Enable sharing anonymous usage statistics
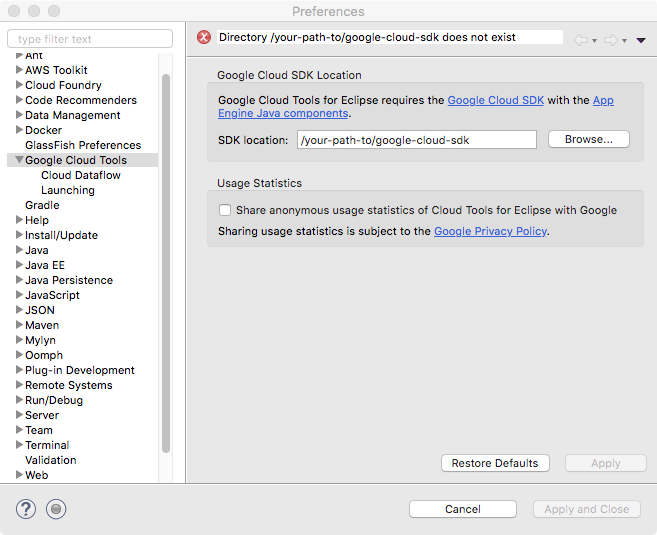This screenshot has width=657, height=535. click(225, 210)
